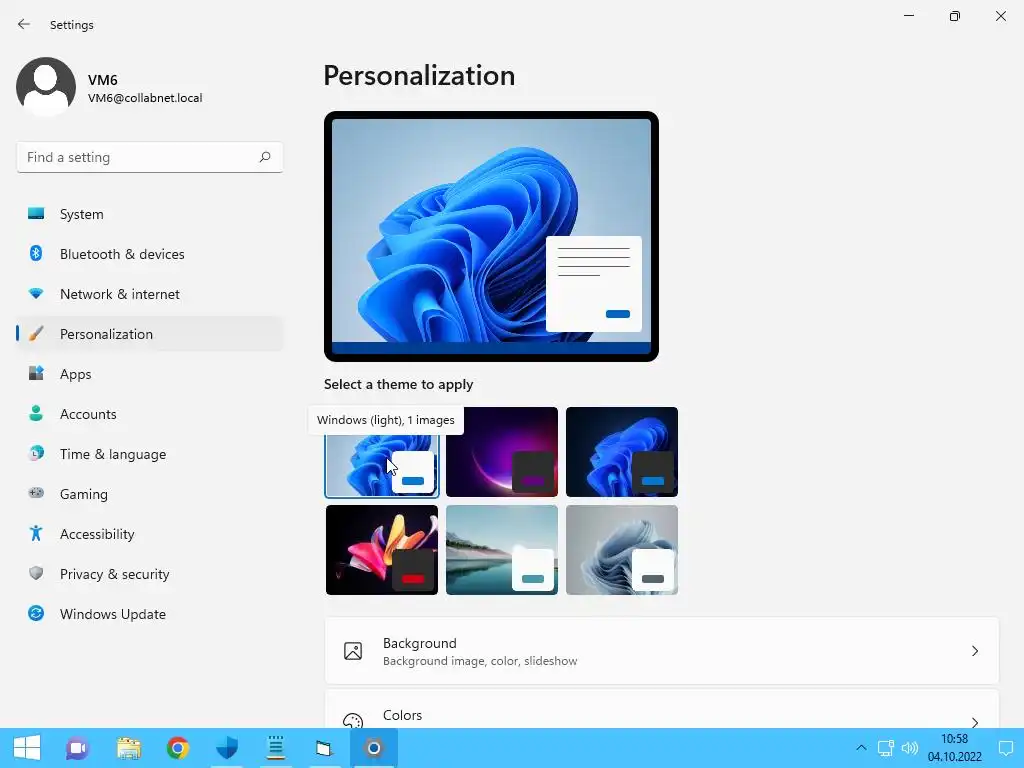This screenshot has height=768, width=1024.
Task: Open Colors settings row
Action: [x=662, y=709]
